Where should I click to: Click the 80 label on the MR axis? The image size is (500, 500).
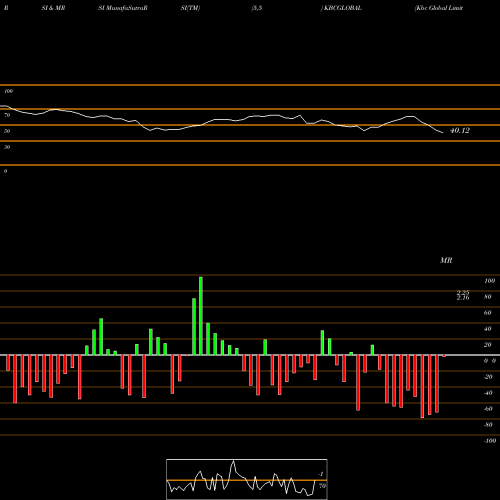(x=488, y=297)
